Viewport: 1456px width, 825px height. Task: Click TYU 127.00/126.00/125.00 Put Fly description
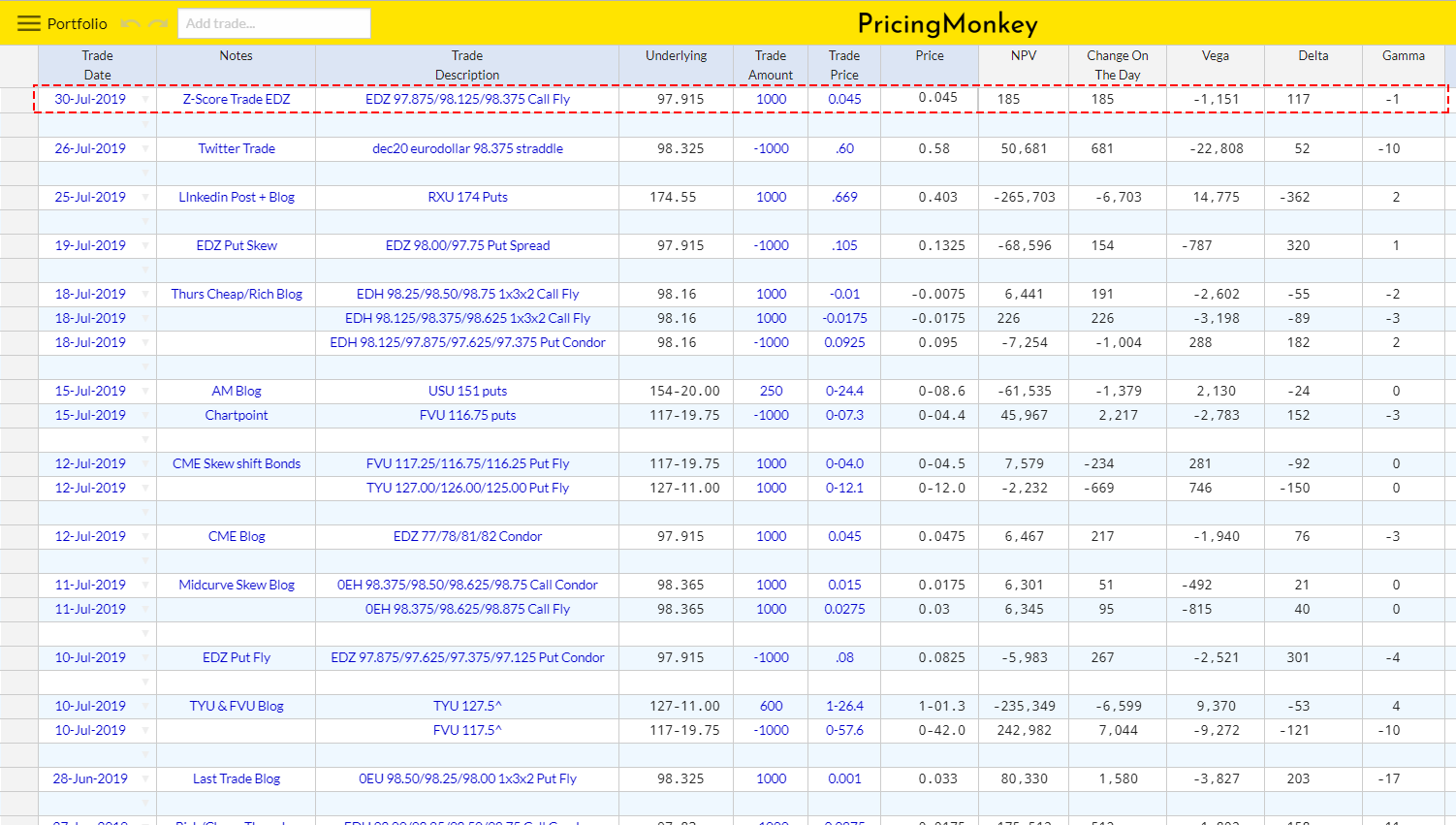467,488
